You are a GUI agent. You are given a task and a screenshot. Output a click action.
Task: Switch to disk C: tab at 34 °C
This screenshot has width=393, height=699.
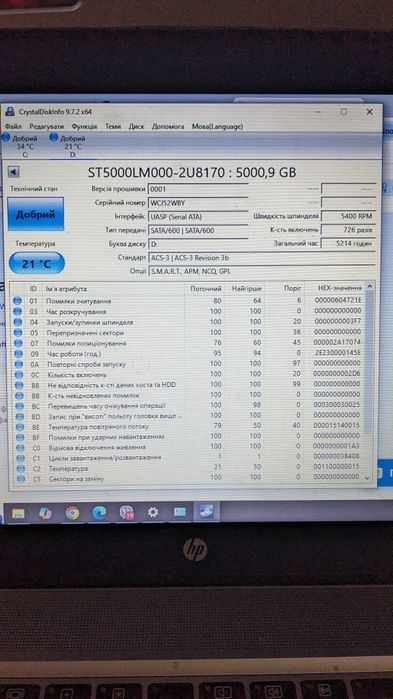[x=21, y=145]
